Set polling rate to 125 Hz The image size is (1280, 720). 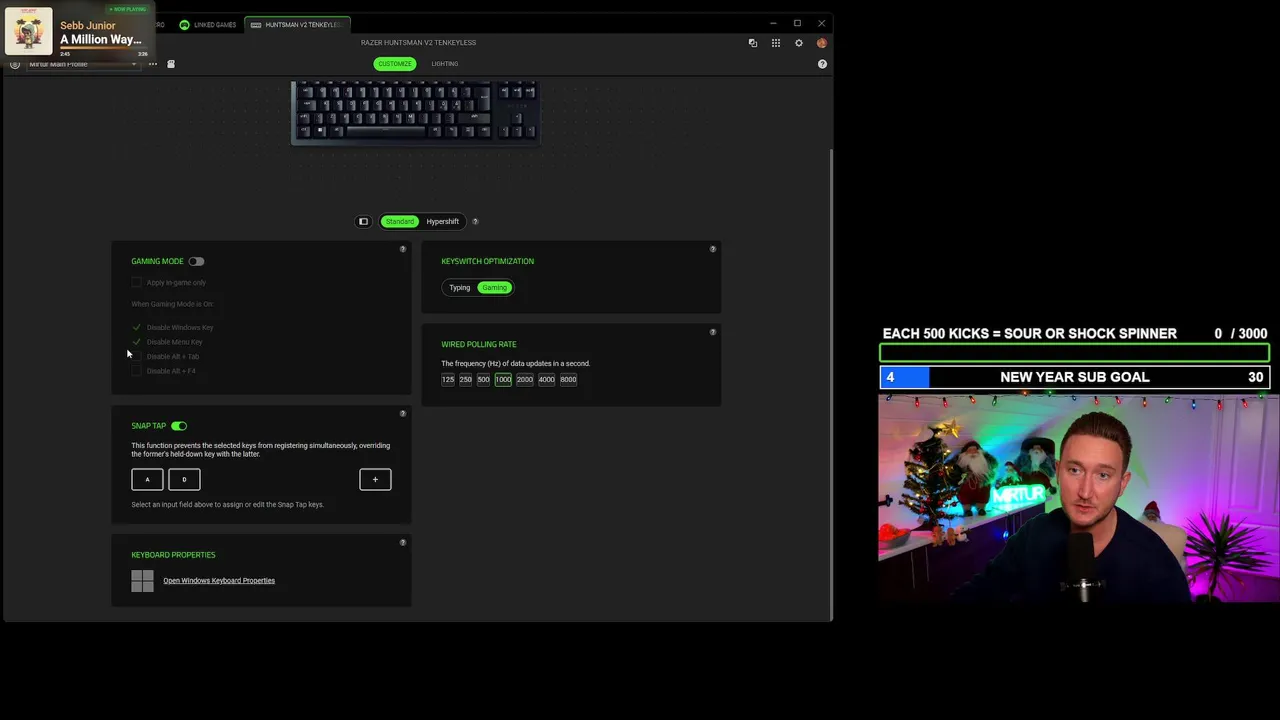pyautogui.click(x=448, y=380)
